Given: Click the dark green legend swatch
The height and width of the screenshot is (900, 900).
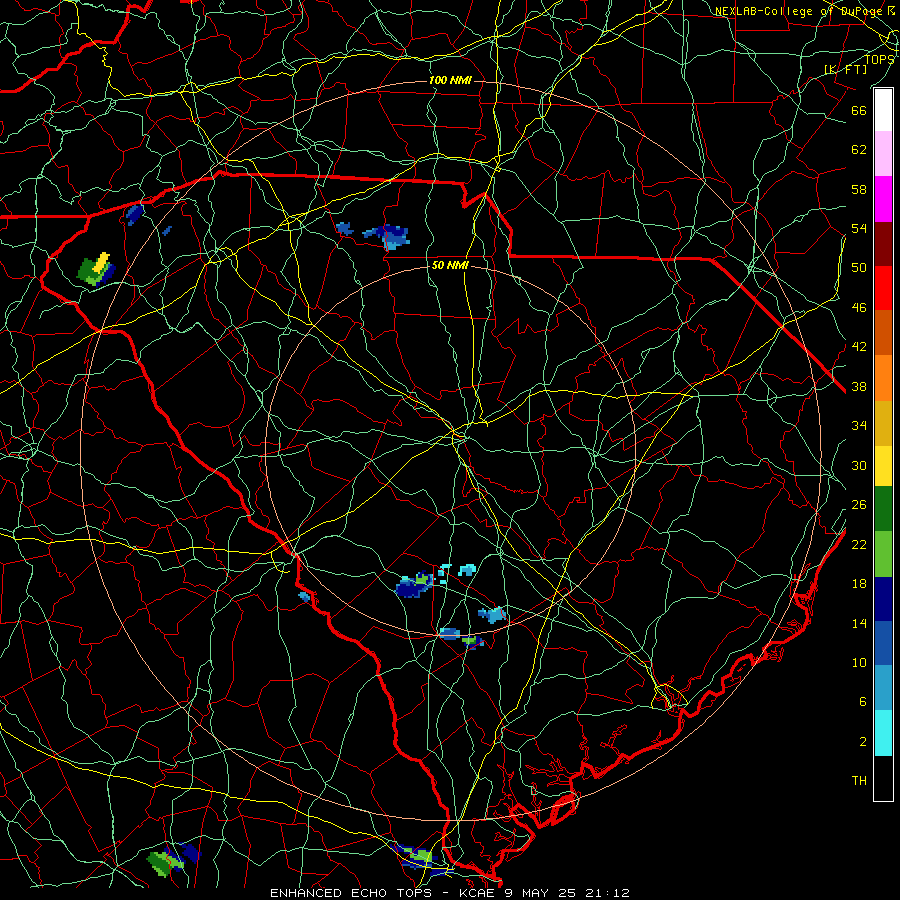Looking at the screenshot, I should click(x=883, y=509).
